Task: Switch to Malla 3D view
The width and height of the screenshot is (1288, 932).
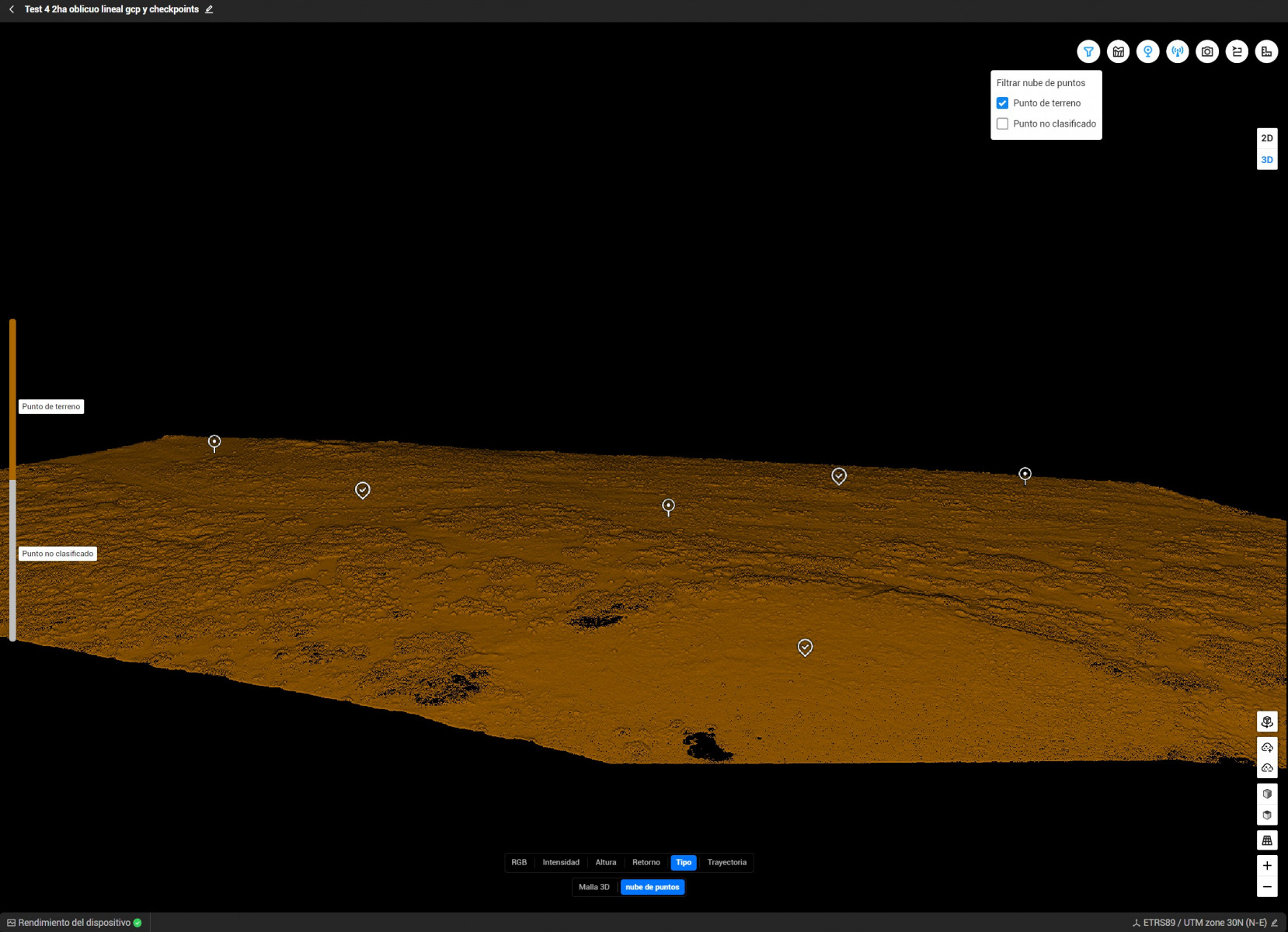Action: [594, 887]
